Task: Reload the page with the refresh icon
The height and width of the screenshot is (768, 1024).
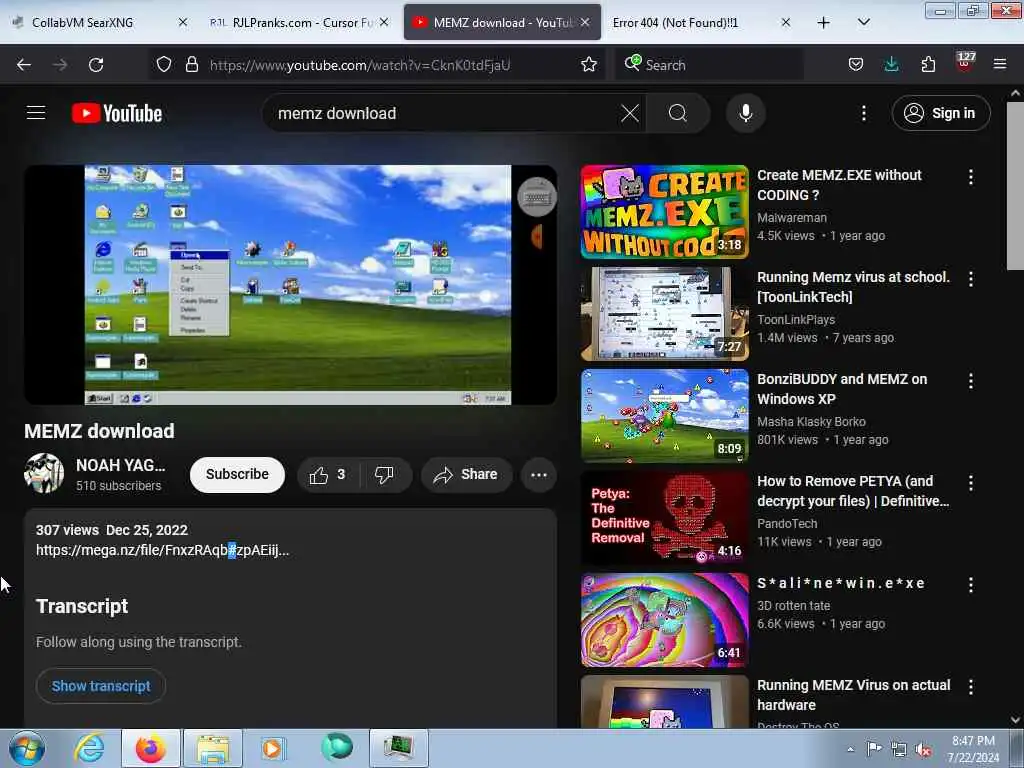Action: tap(96, 65)
